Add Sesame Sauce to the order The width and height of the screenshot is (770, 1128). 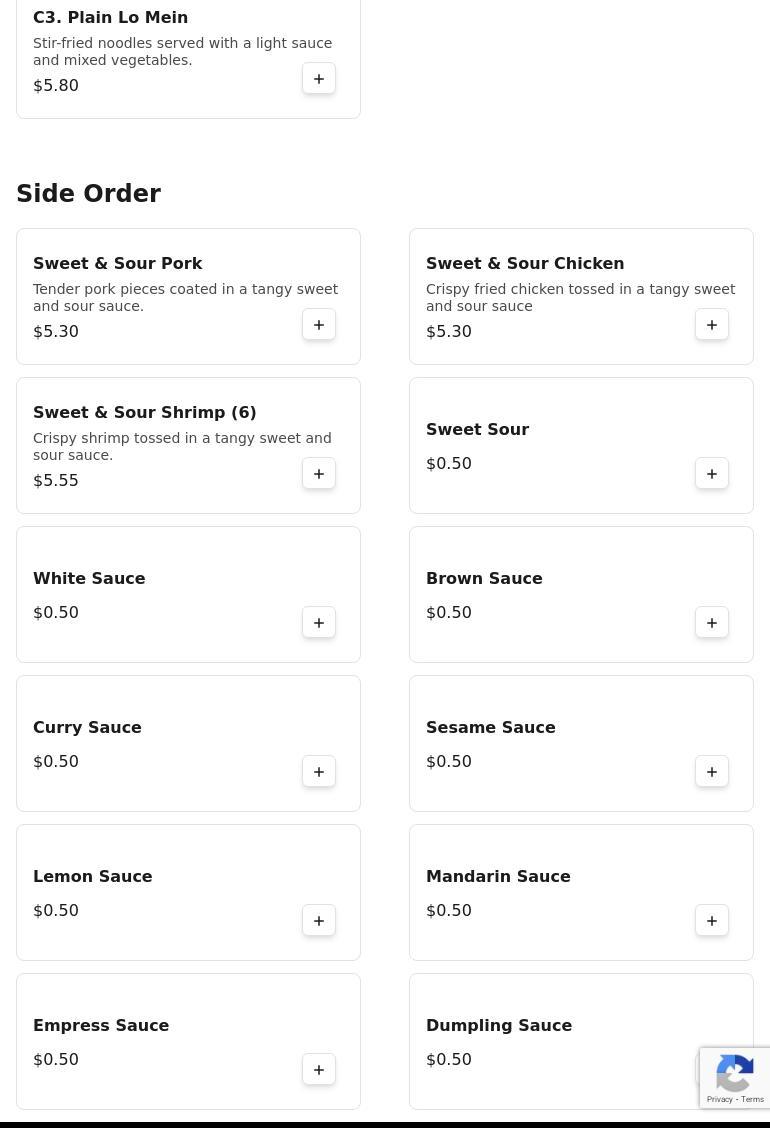[712, 771]
